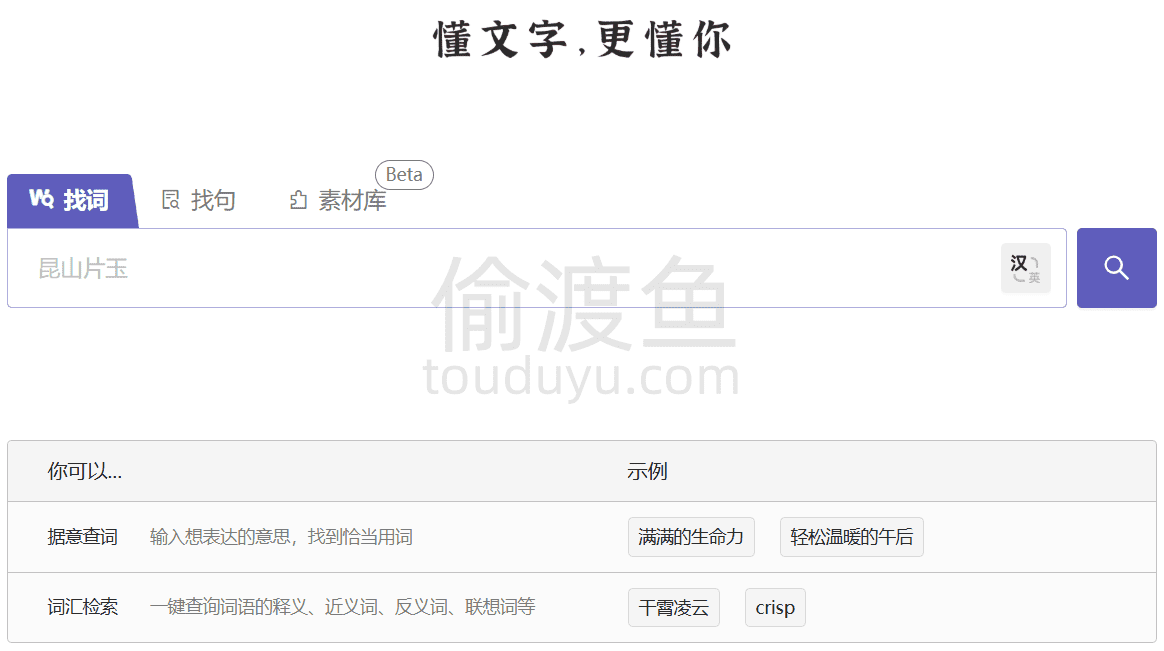1164x651 pixels.
Task: Click the purple magnifier search button
Action: [1116, 268]
